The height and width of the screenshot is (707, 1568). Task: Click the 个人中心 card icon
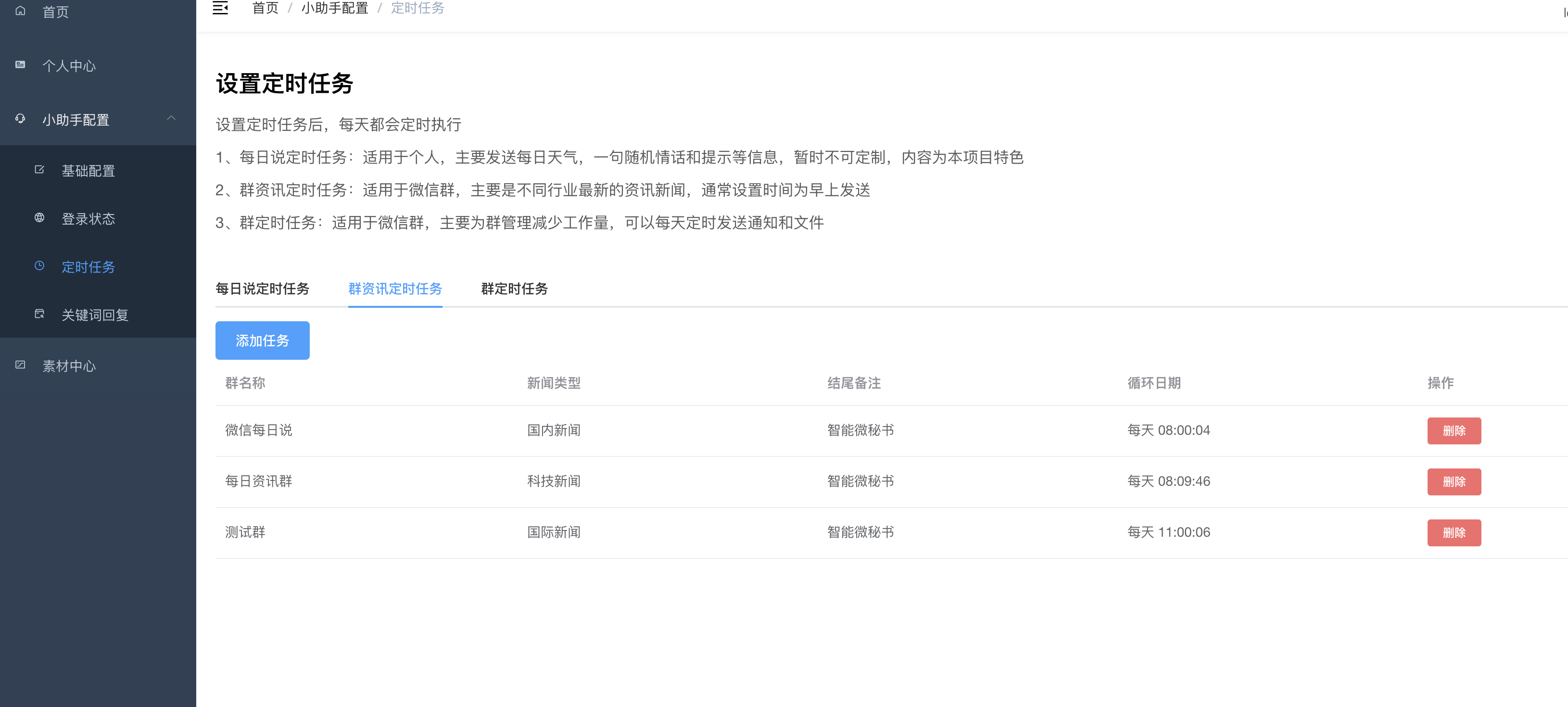[20, 64]
